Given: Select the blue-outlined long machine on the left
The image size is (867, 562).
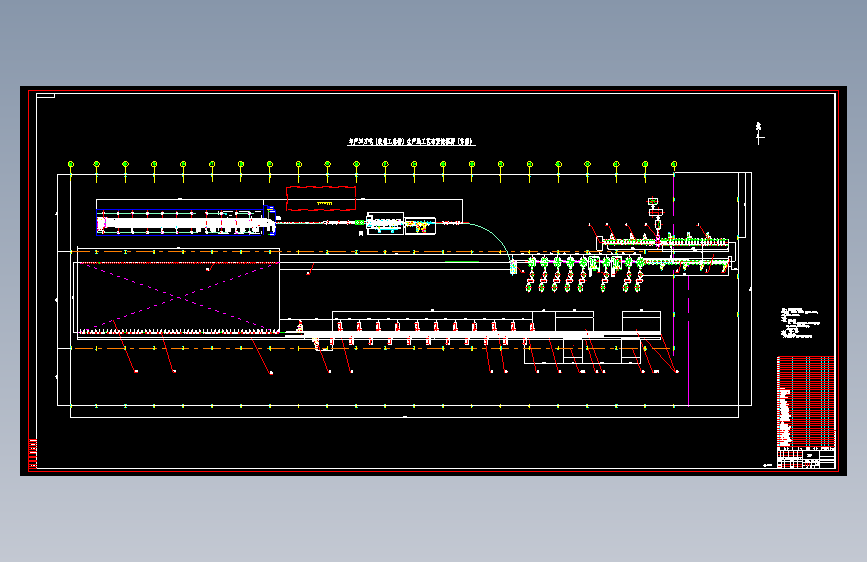Looking at the screenshot, I should pos(186,222).
